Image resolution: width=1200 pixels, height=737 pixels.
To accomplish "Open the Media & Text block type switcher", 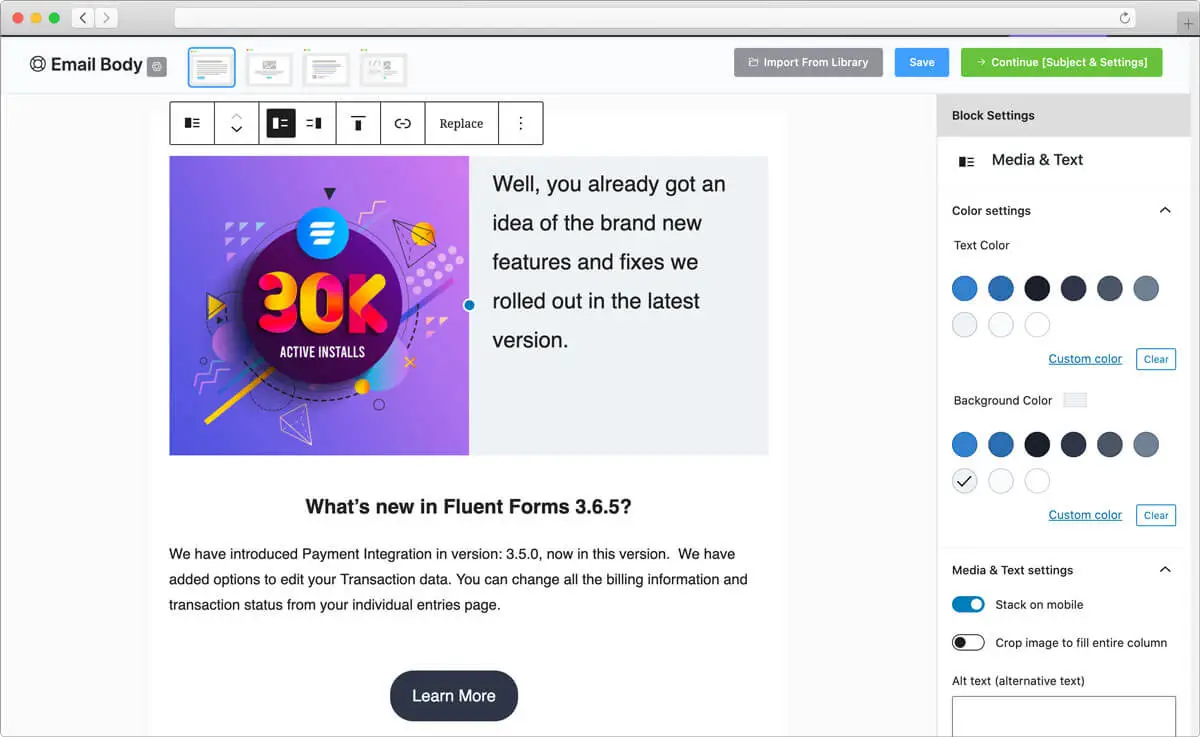I will point(191,123).
